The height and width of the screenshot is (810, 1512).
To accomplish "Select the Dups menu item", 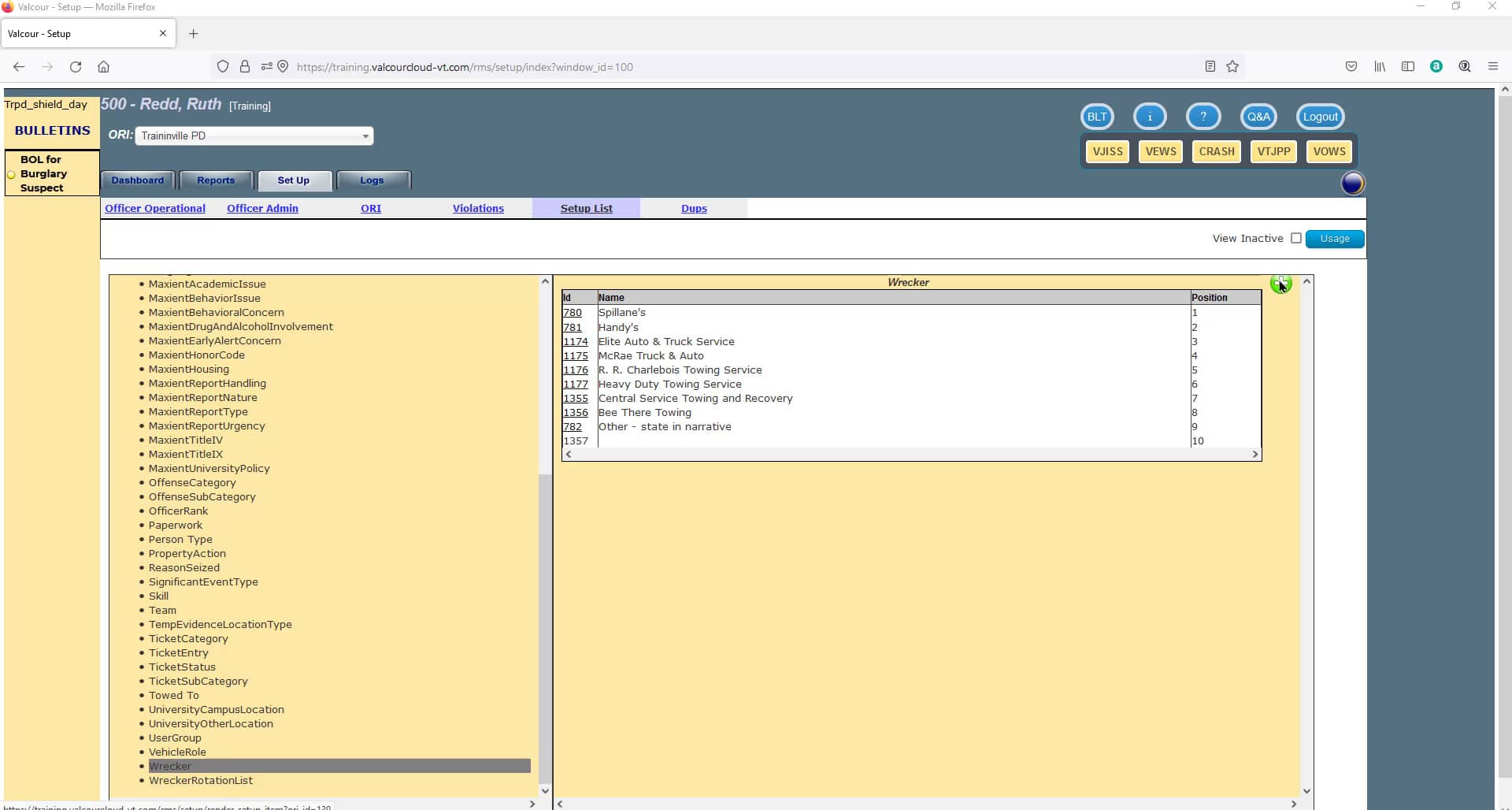I will [694, 208].
